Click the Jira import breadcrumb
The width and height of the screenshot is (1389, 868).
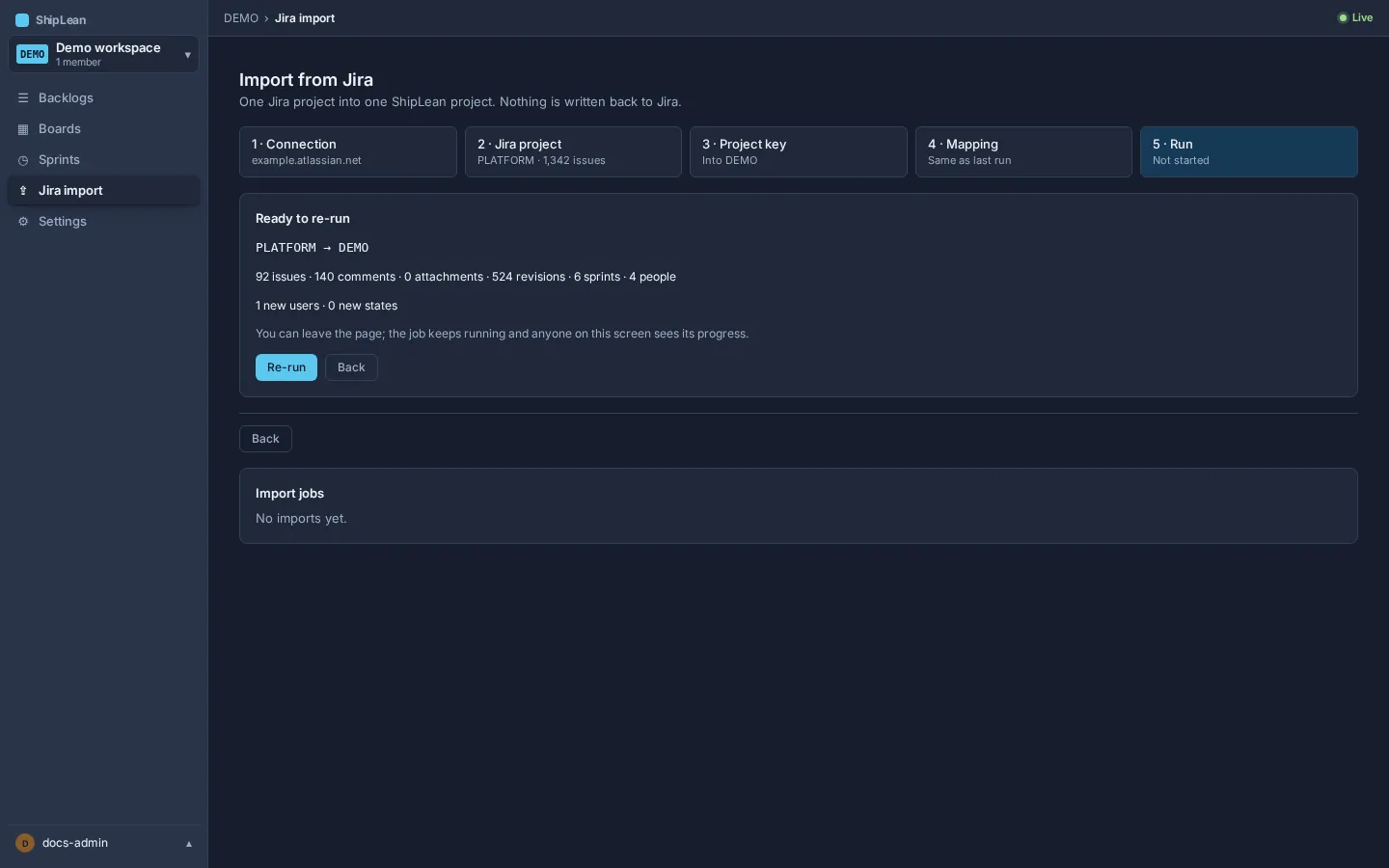coord(305,18)
